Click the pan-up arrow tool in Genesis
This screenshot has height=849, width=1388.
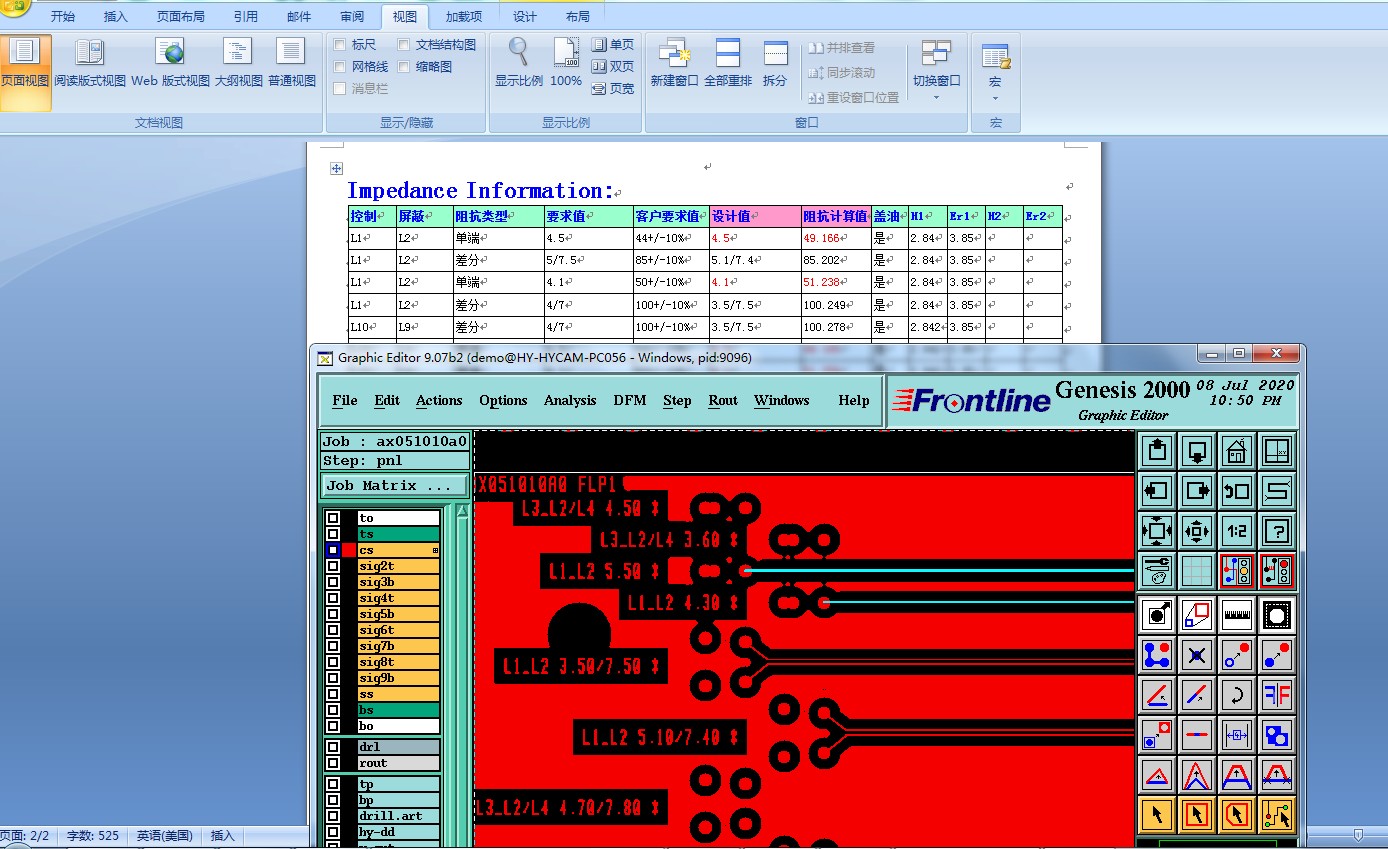pyautogui.click(x=1158, y=451)
